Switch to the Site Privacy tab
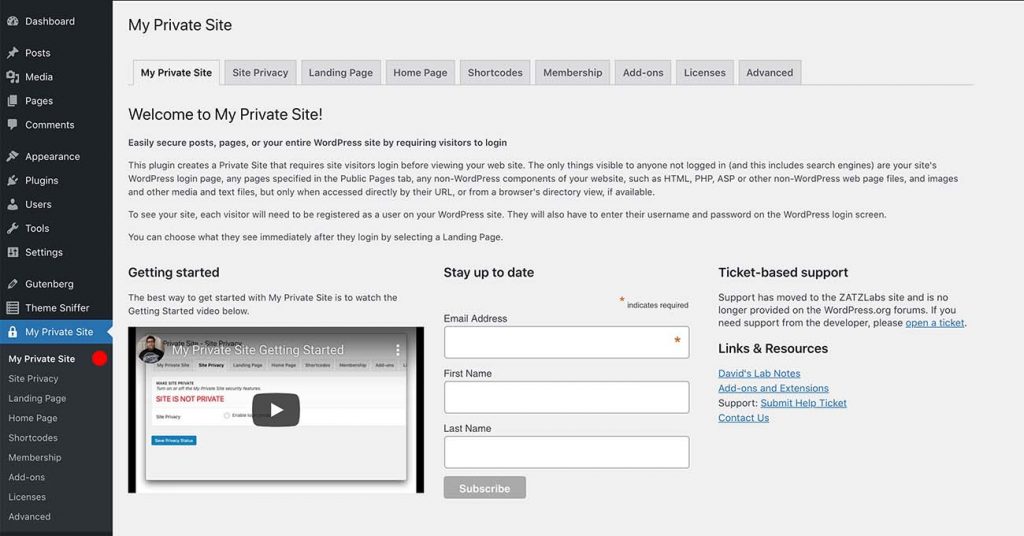The height and width of the screenshot is (536, 1024). click(x=260, y=72)
